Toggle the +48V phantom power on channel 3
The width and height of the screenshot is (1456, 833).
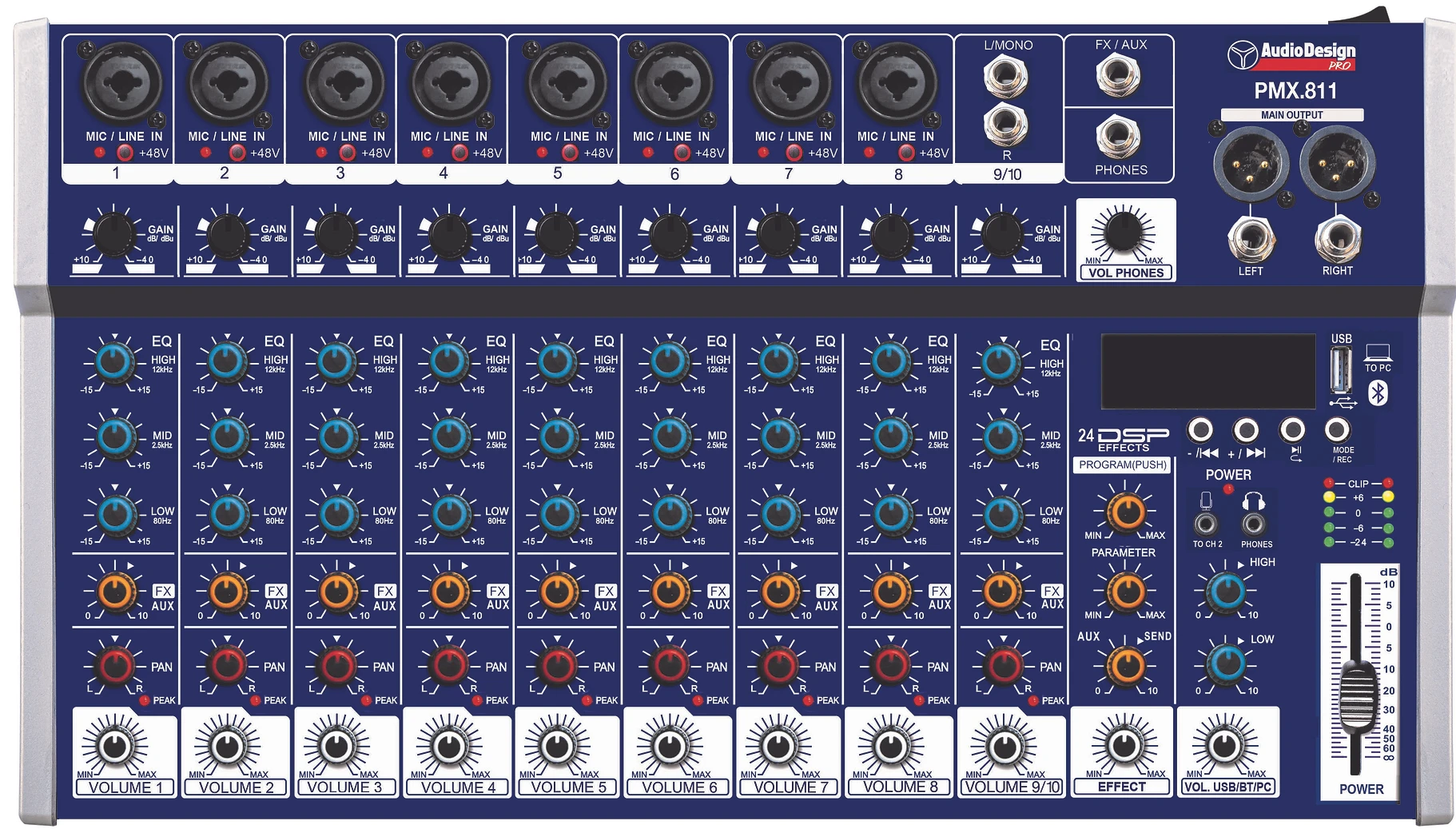coord(348,153)
